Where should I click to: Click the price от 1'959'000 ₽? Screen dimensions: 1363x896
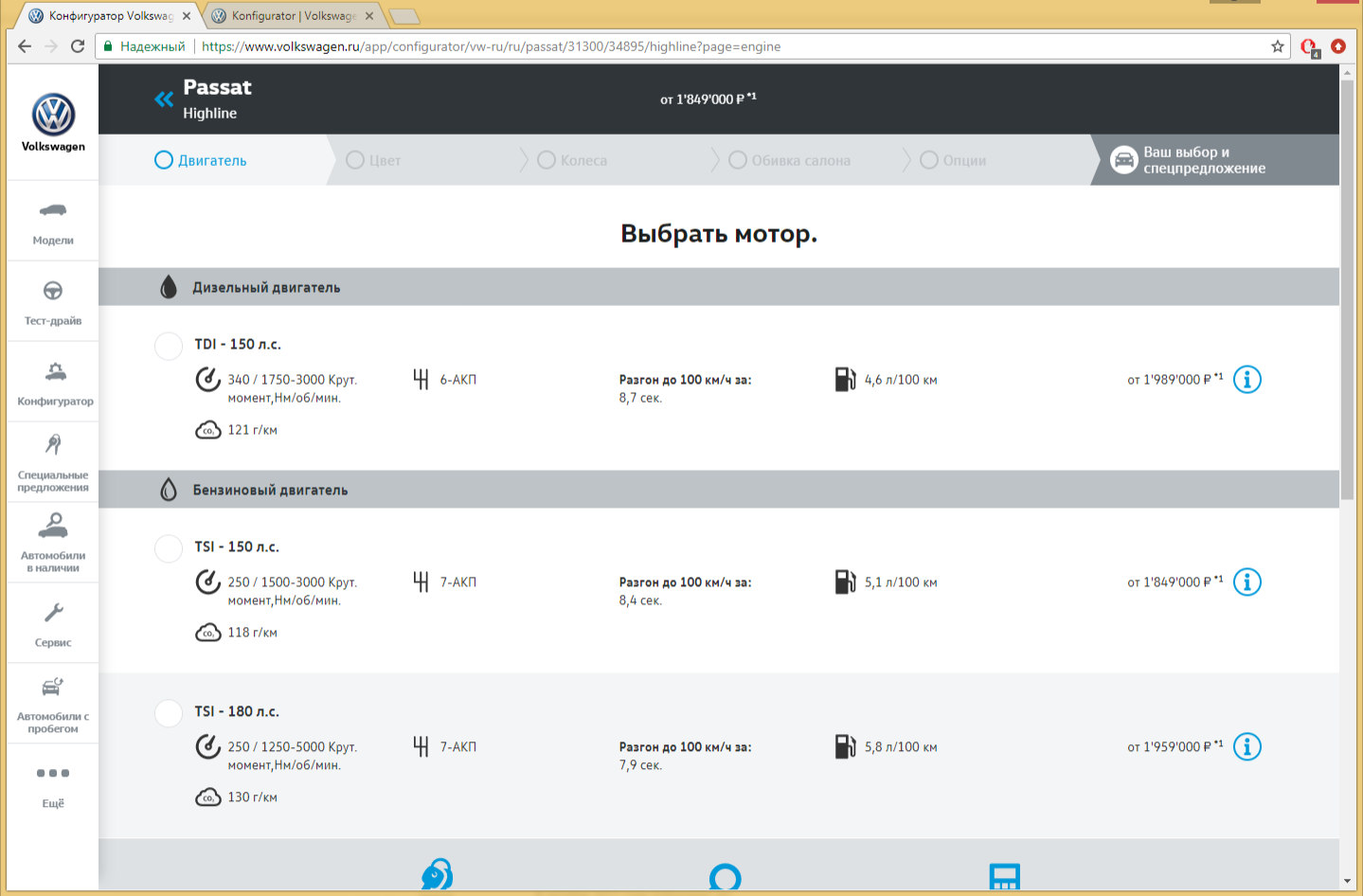click(x=1175, y=747)
